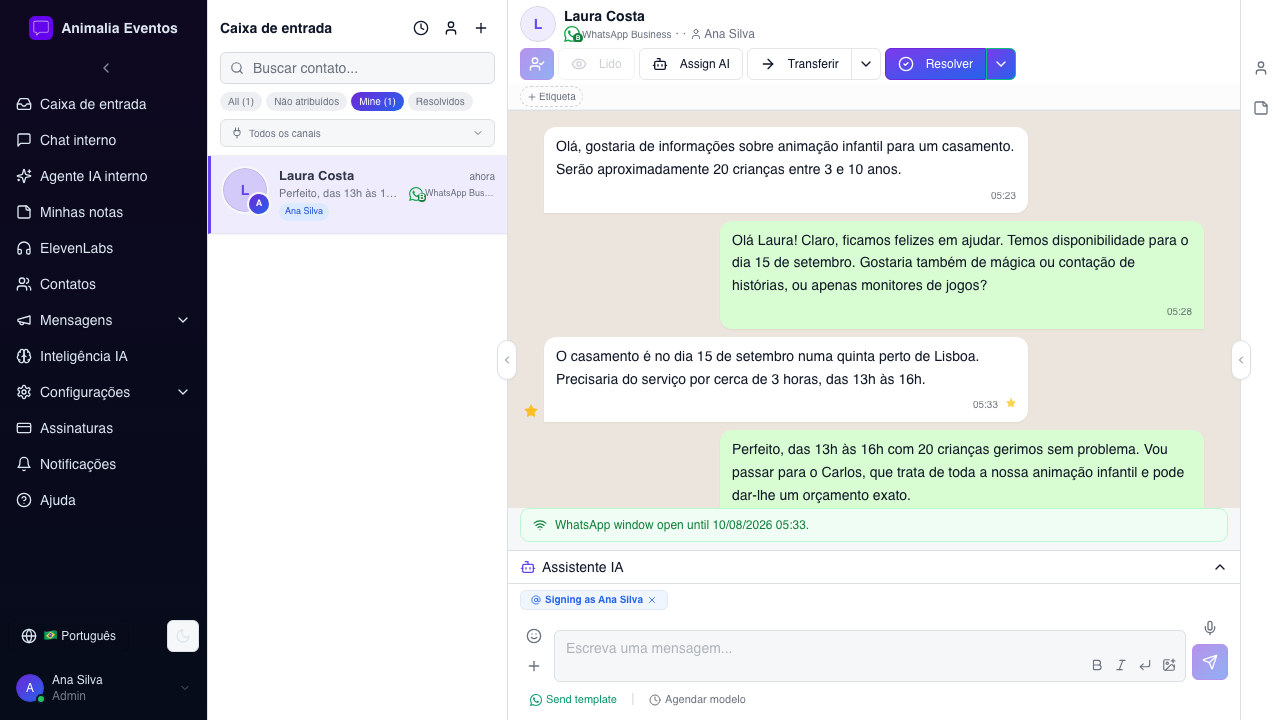1280x720 pixels.
Task: Click the enter-key newline icon in composer
Action: point(1145,665)
